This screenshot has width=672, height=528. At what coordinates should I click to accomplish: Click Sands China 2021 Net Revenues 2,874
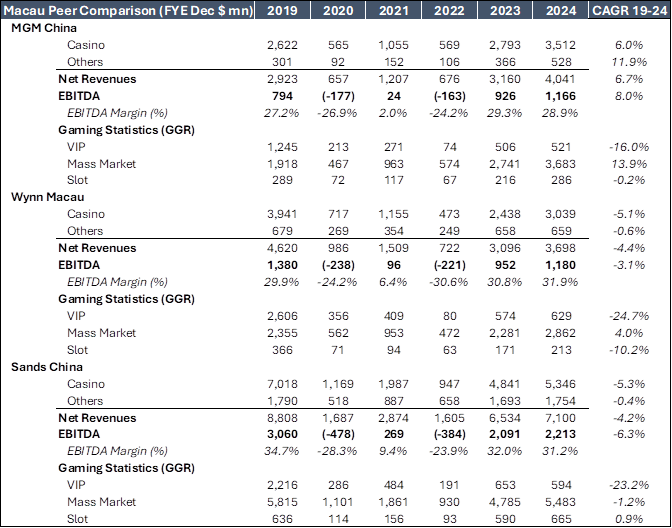393,417
